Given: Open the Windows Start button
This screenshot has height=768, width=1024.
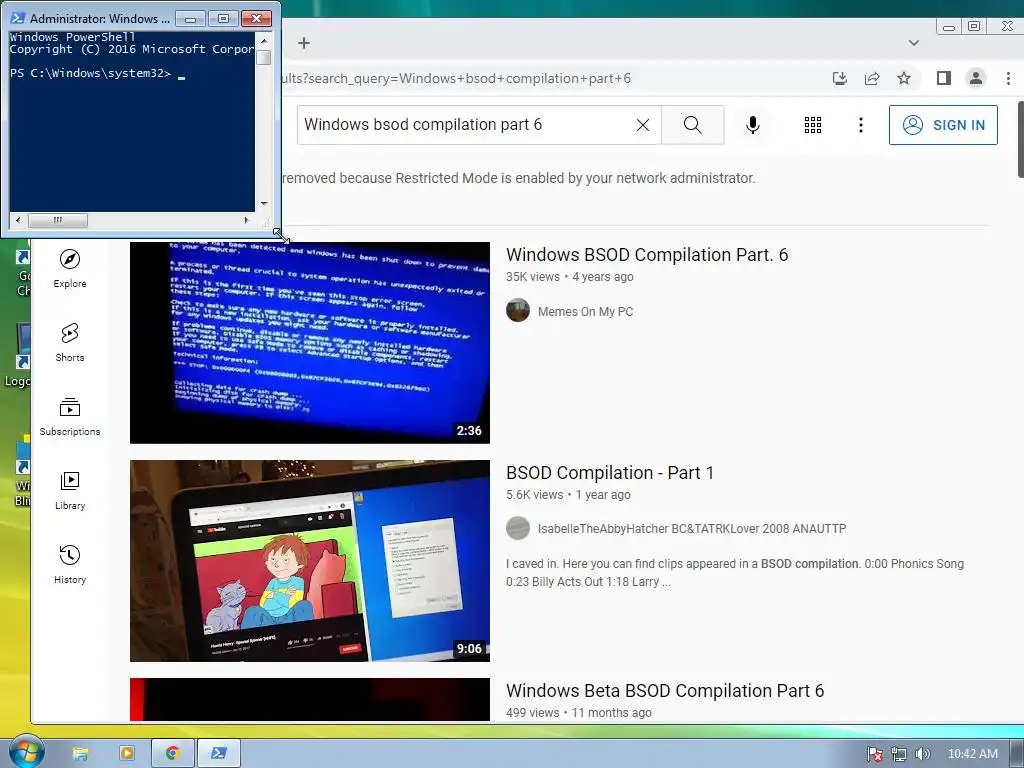Looking at the screenshot, I should click(x=26, y=752).
